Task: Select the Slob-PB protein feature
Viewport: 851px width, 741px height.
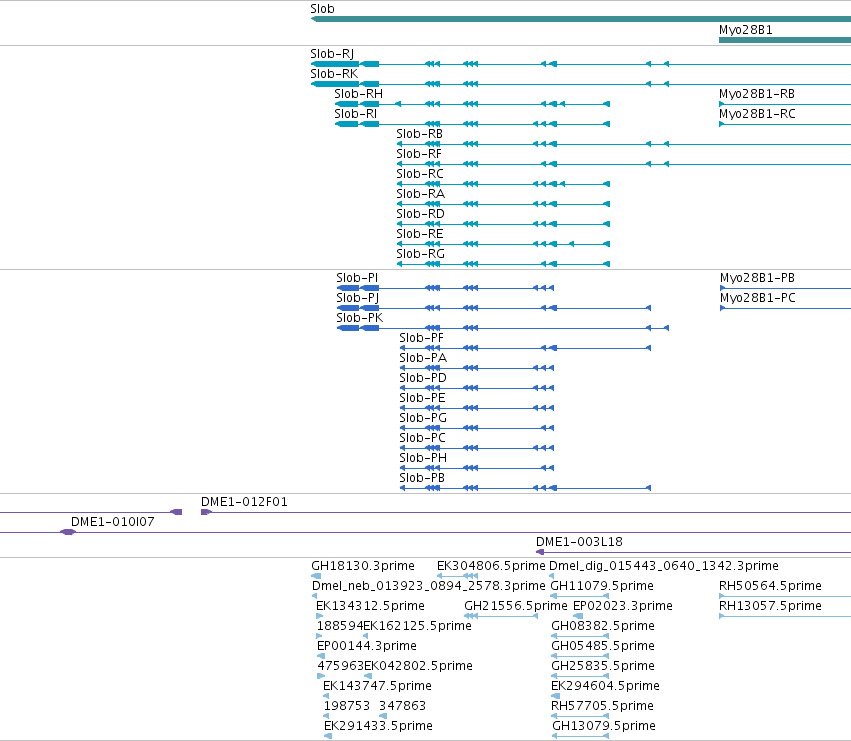Action: point(525,488)
